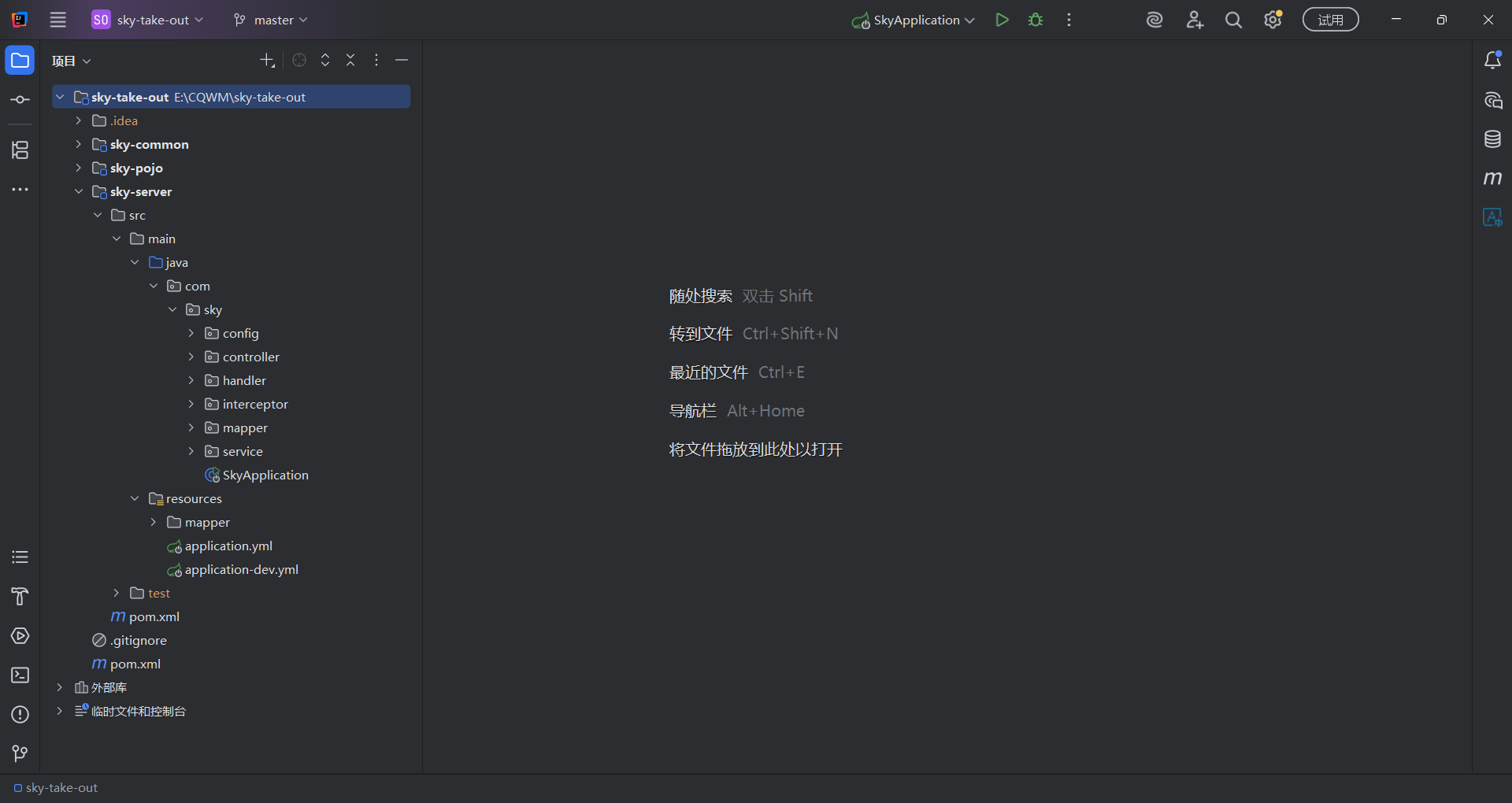Start debugging with the bug icon
This screenshot has width=1512, height=803.
1036,20
